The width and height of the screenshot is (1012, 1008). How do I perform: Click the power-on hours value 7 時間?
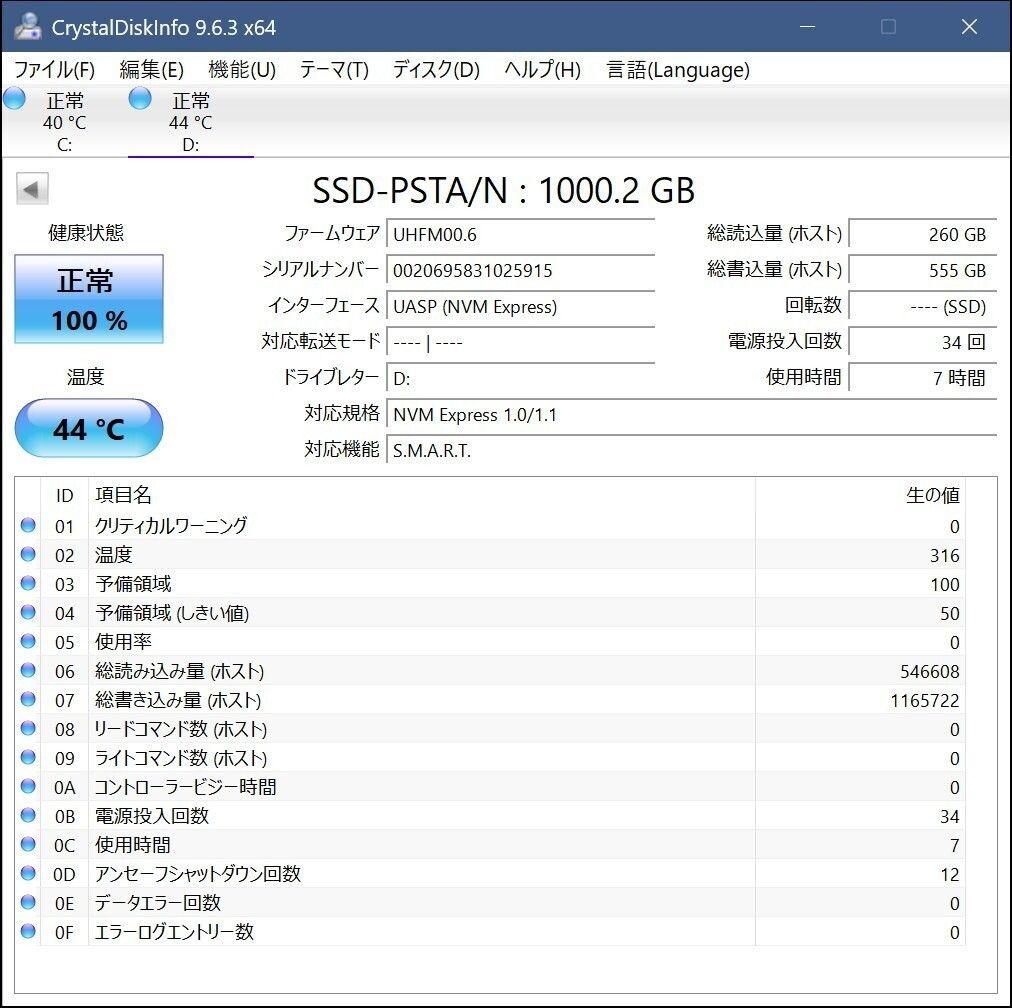point(923,378)
